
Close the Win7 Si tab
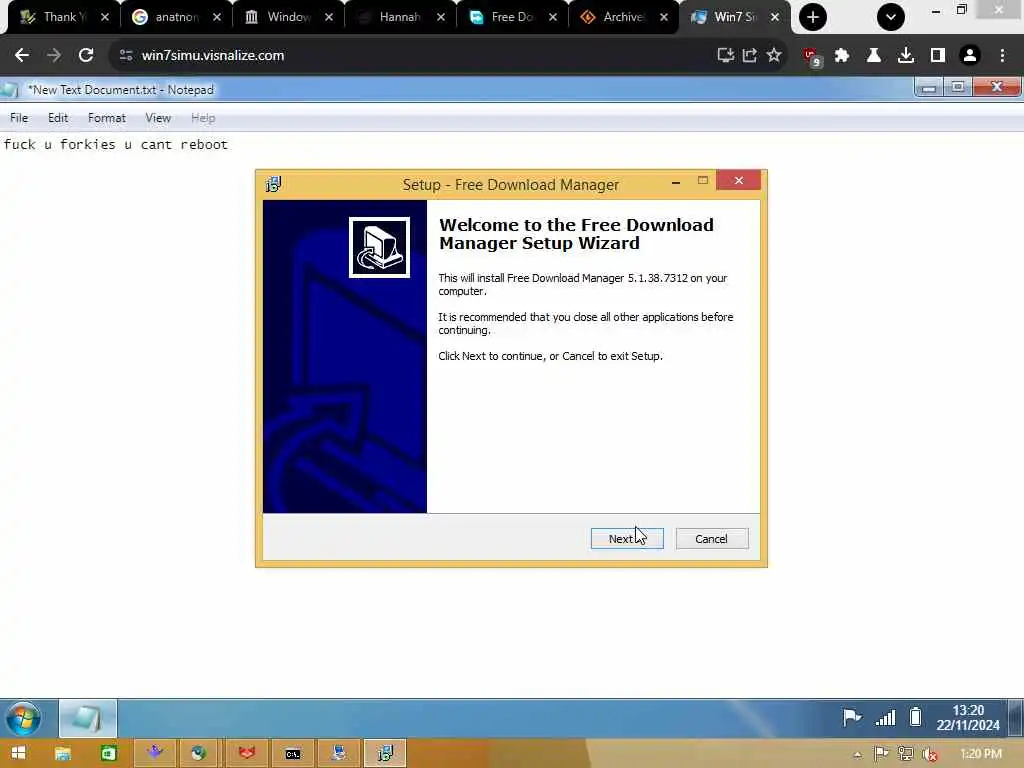pyautogui.click(x=775, y=17)
